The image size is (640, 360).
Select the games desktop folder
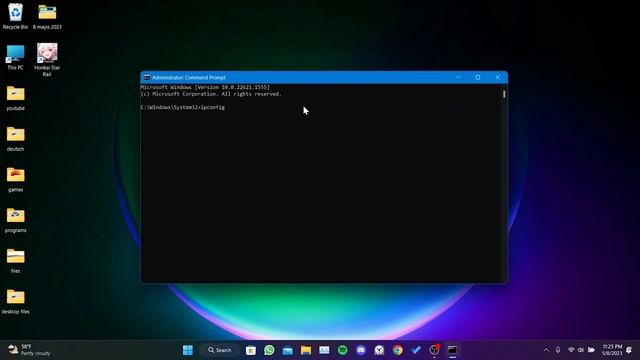coord(16,179)
